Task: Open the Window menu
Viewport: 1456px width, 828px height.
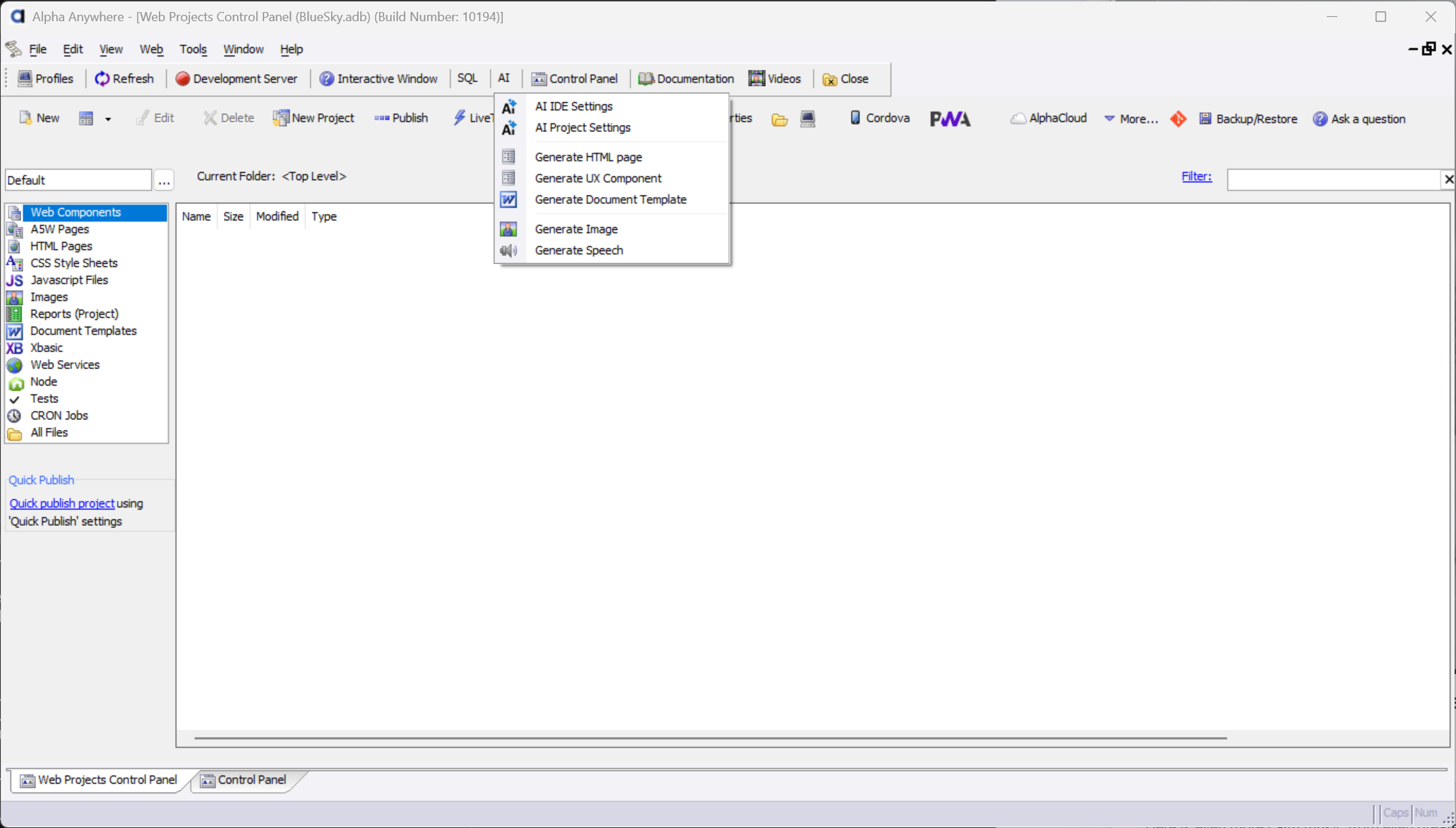Action: pyautogui.click(x=244, y=49)
